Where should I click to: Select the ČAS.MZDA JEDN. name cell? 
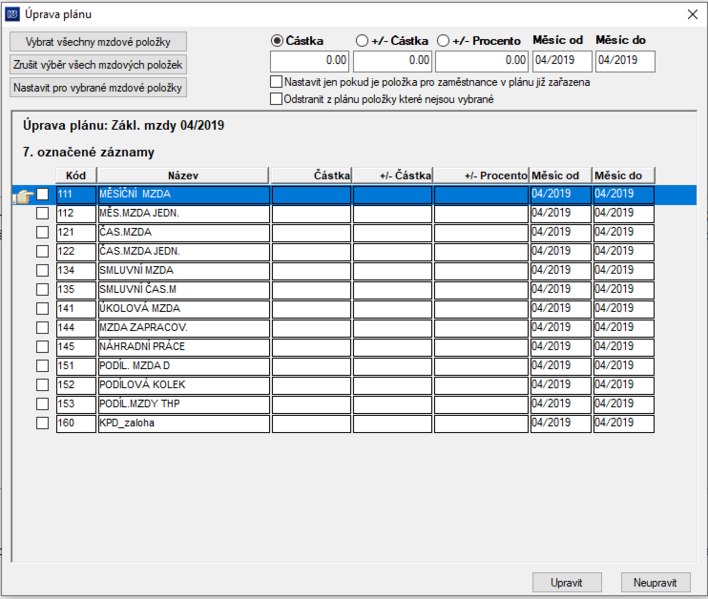[x=184, y=252]
